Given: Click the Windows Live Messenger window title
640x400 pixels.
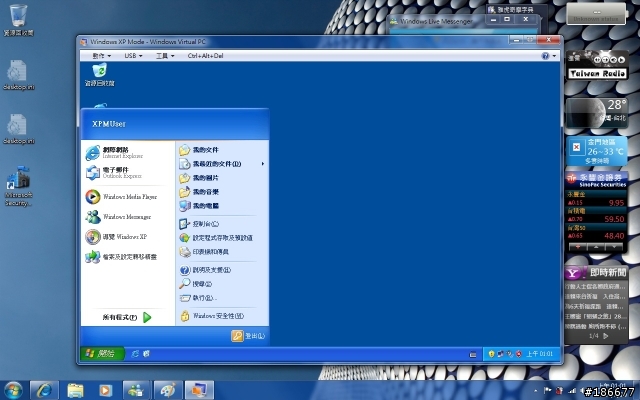Looking at the screenshot, I should (x=436, y=21).
